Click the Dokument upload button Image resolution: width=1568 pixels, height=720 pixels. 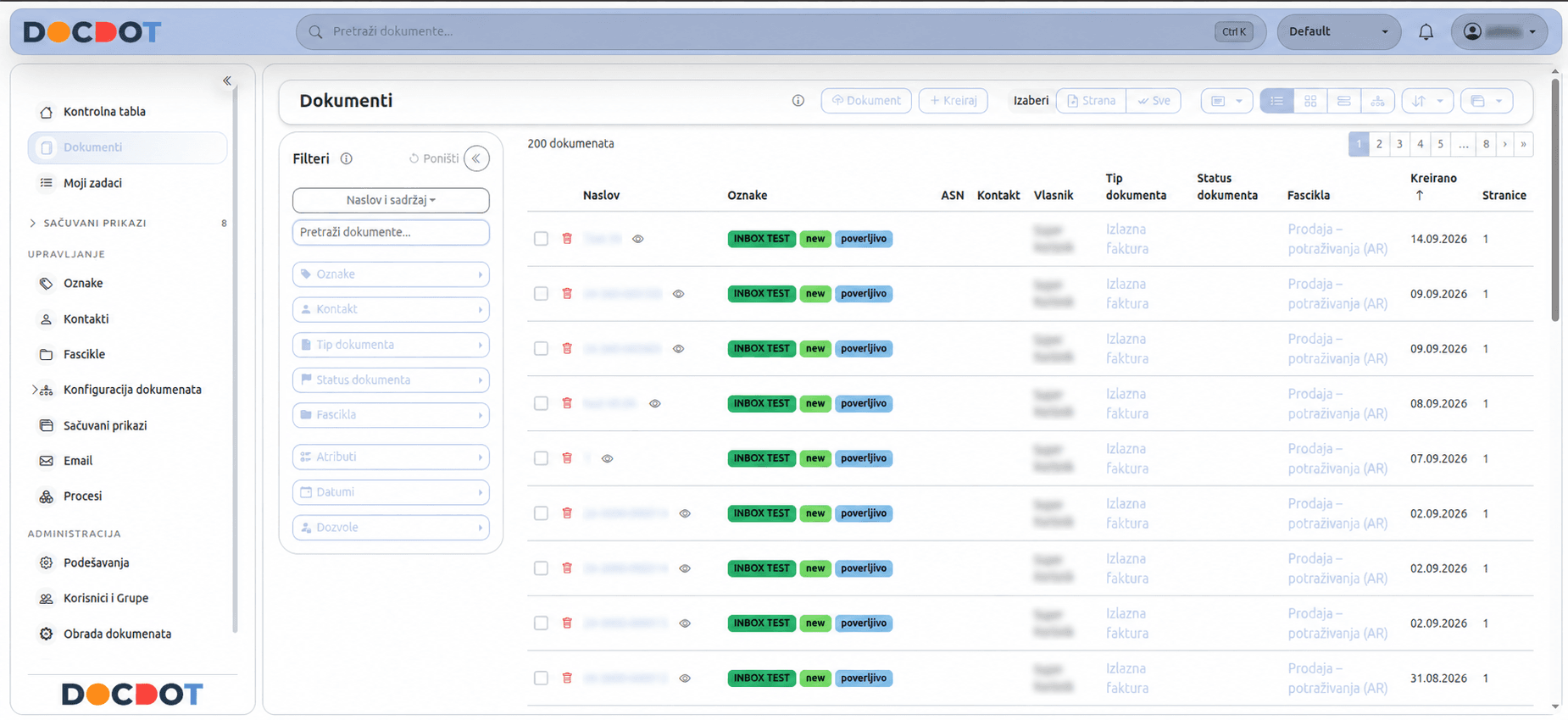click(x=866, y=102)
